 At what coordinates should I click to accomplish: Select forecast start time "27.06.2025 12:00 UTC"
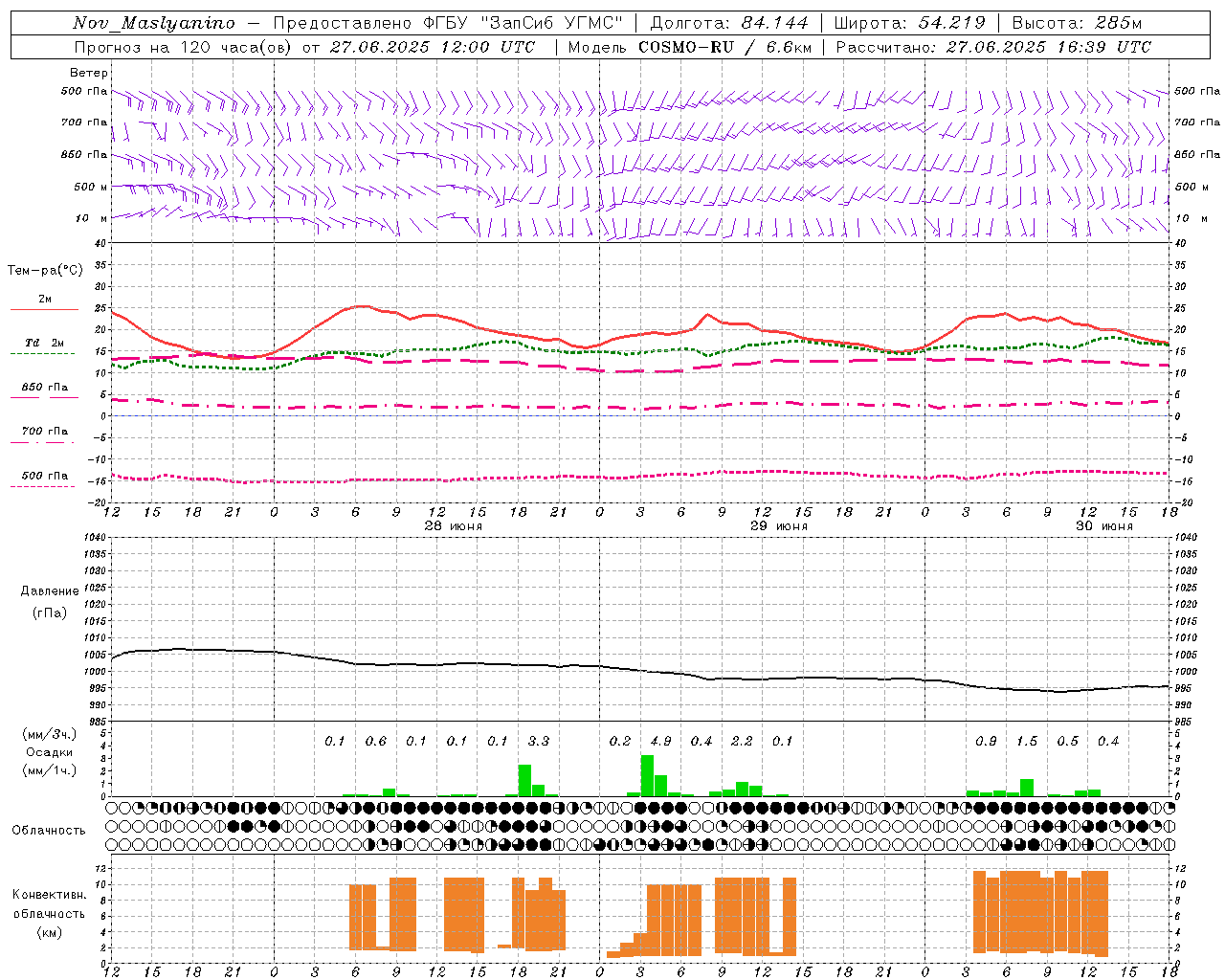[432, 47]
